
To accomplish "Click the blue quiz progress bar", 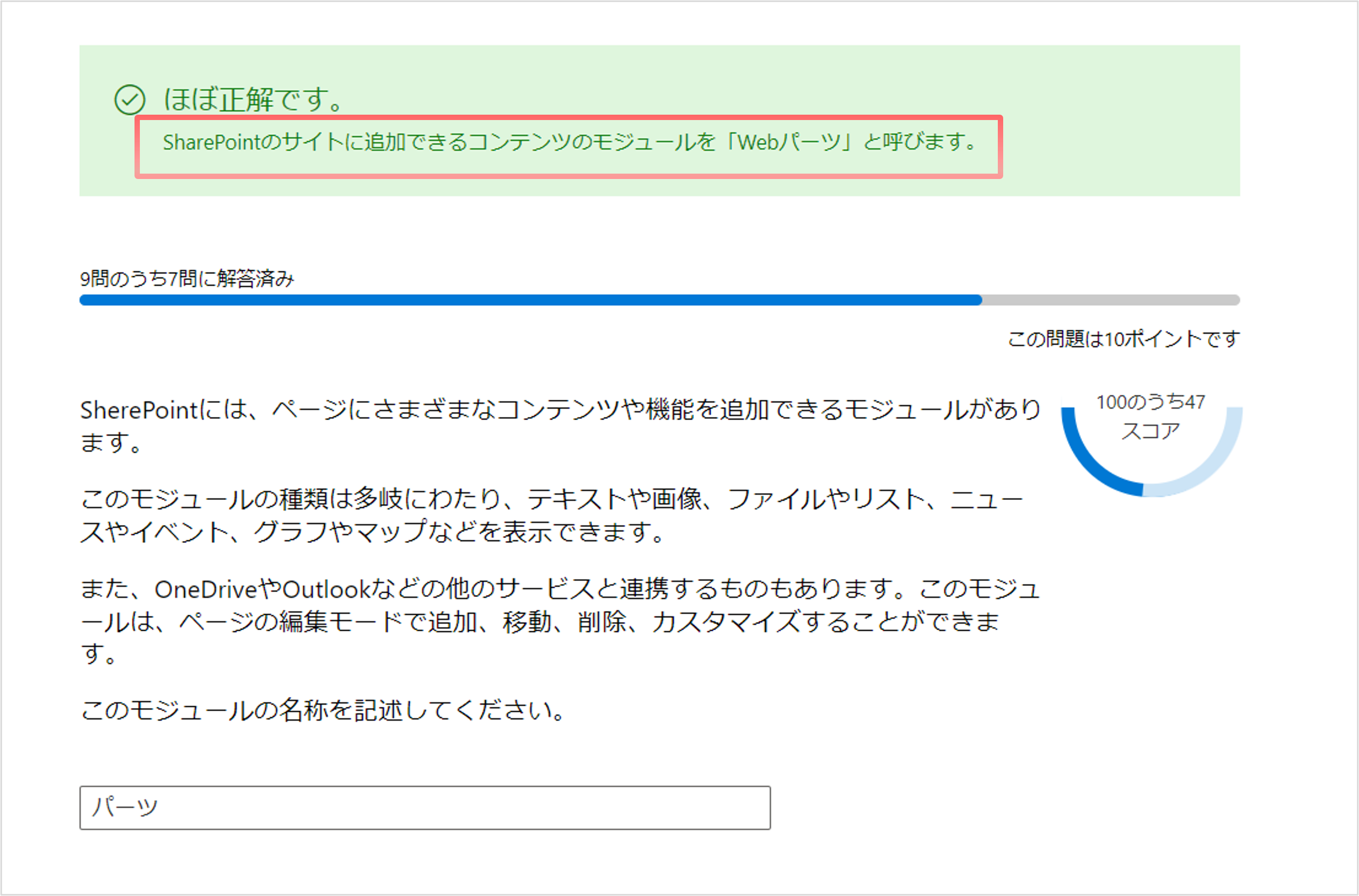I will pyautogui.click(x=659, y=300).
